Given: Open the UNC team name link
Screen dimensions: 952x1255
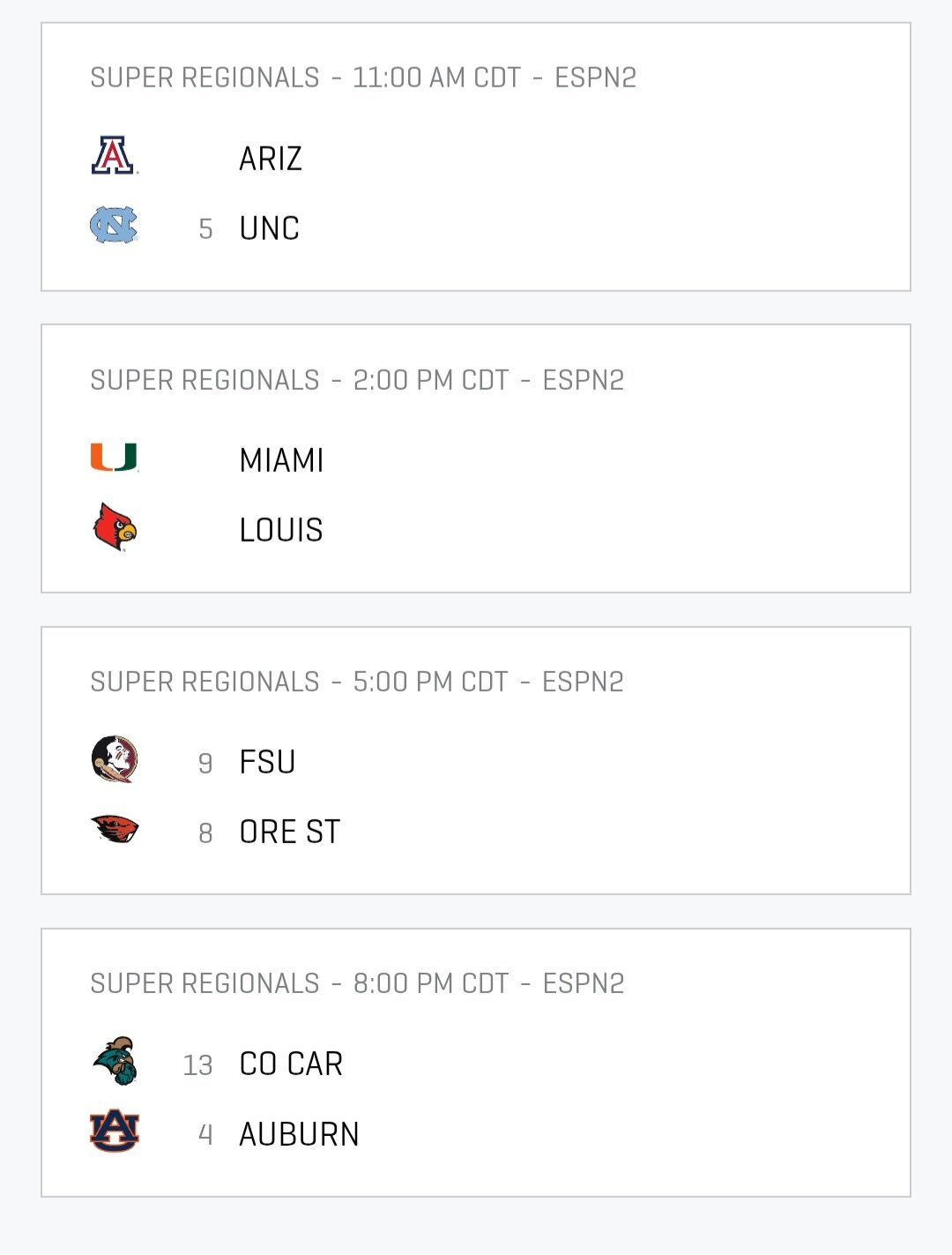Looking at the screenshot, I should [270, 228].
